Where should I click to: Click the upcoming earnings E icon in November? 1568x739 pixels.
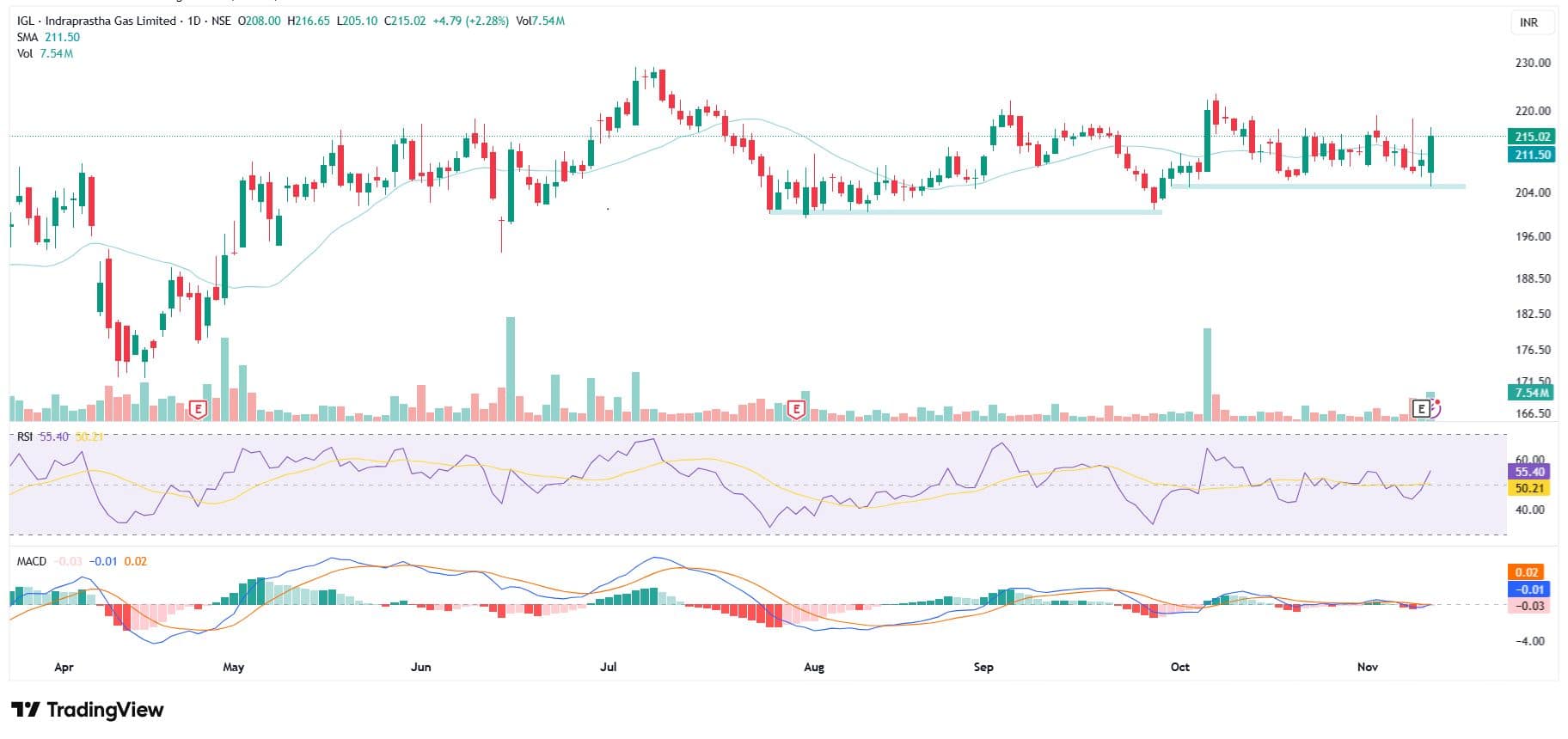[1422, 409]
